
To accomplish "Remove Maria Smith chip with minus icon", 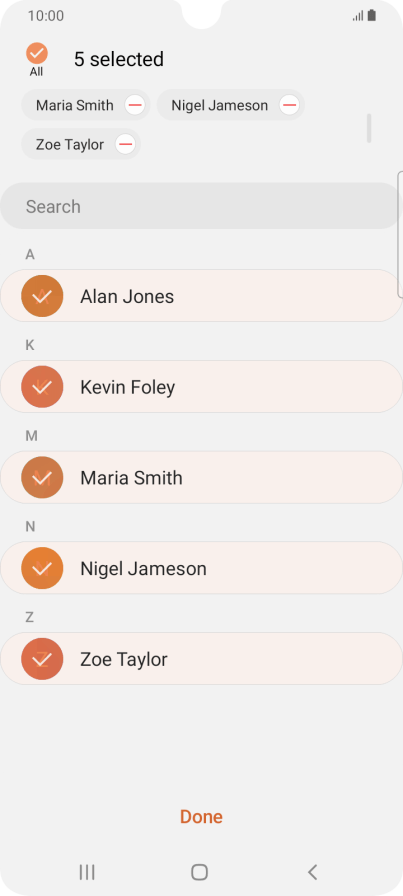I will [x=135, y=105].
